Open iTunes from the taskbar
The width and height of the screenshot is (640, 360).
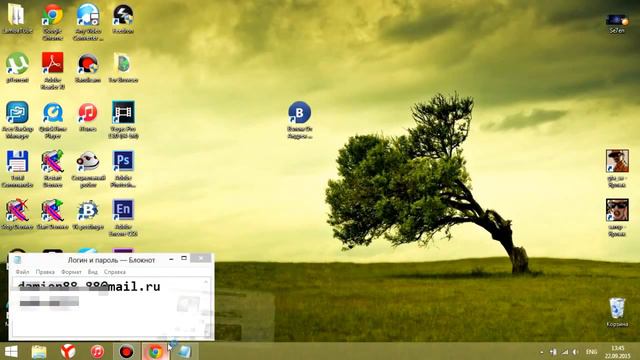coord(97,351)
